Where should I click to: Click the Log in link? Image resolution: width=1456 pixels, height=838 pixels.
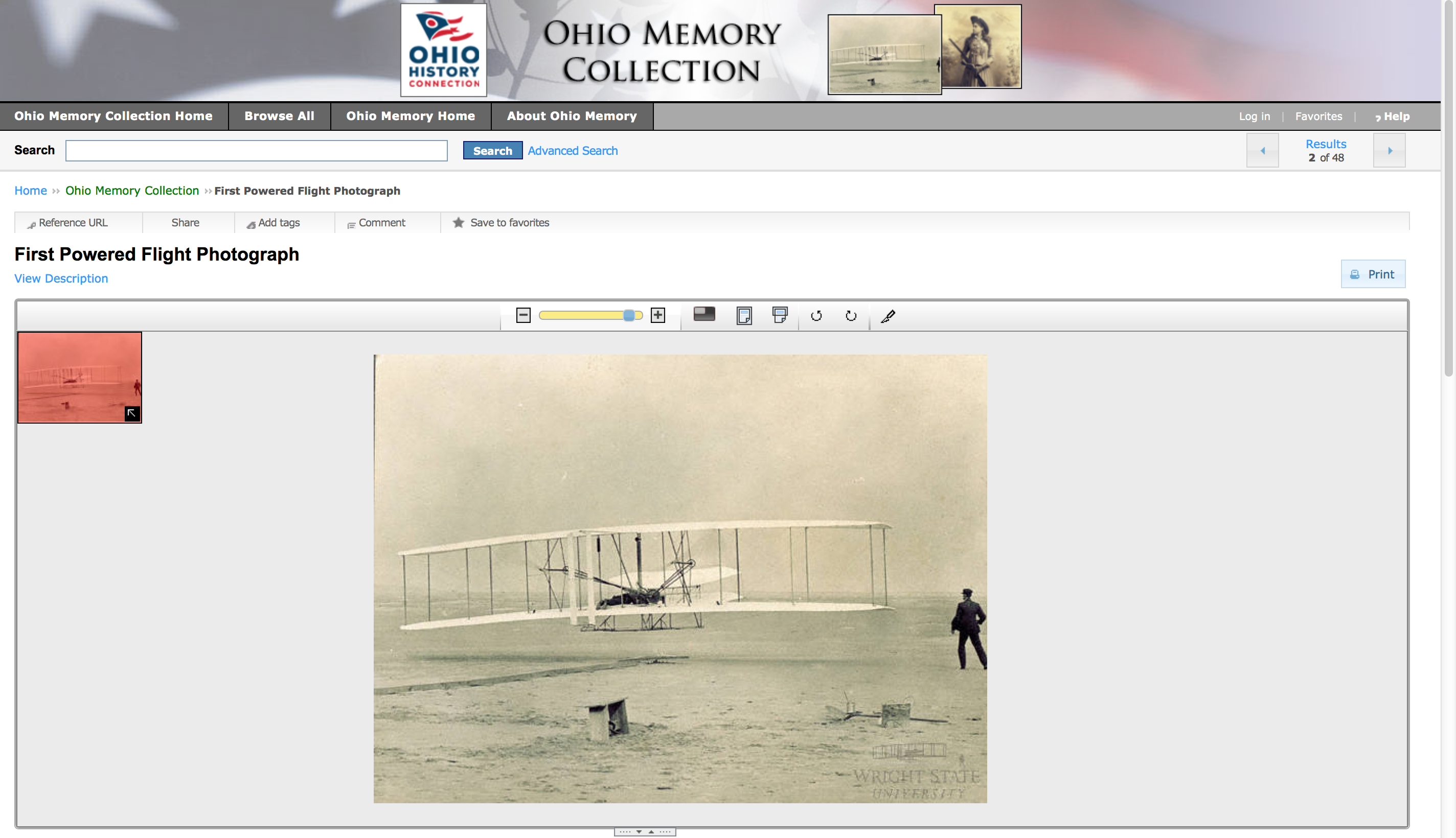1254,117
